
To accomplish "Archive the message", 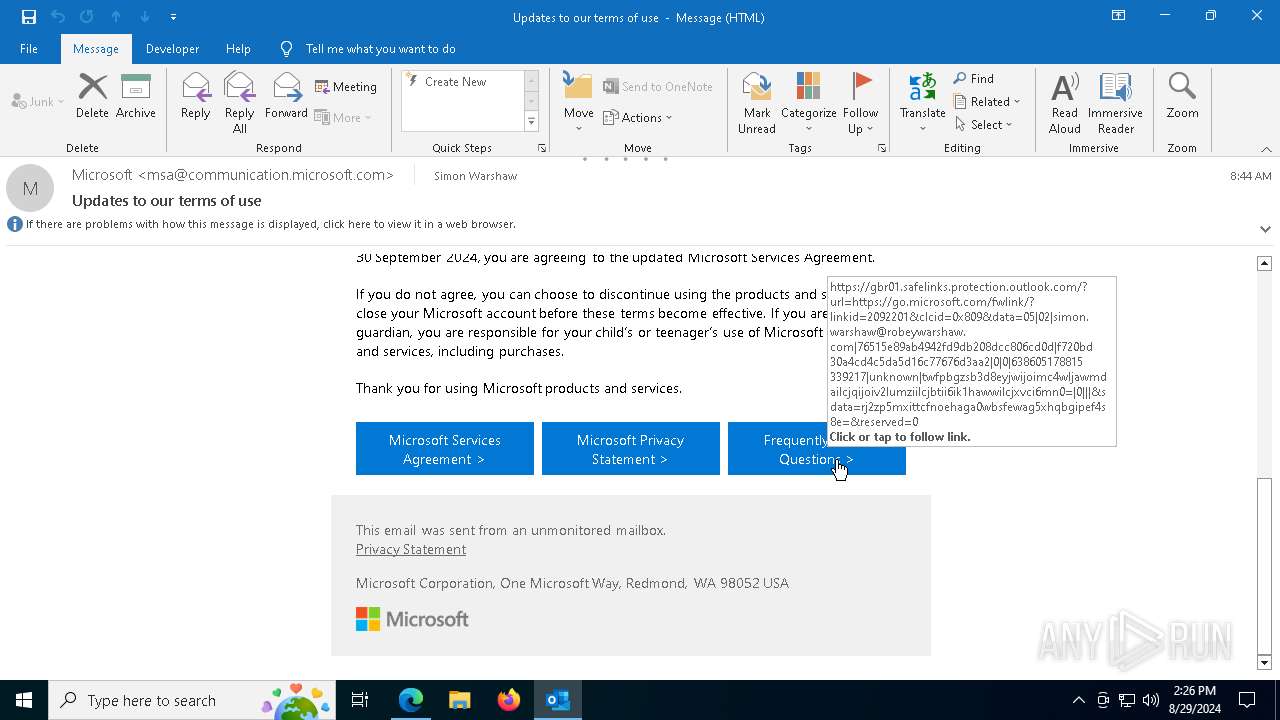I will coord(136,96).
